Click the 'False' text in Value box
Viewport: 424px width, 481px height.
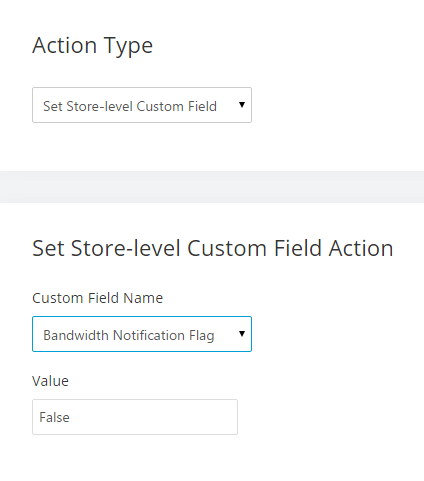pyautogui.click(x=54, y=417)
